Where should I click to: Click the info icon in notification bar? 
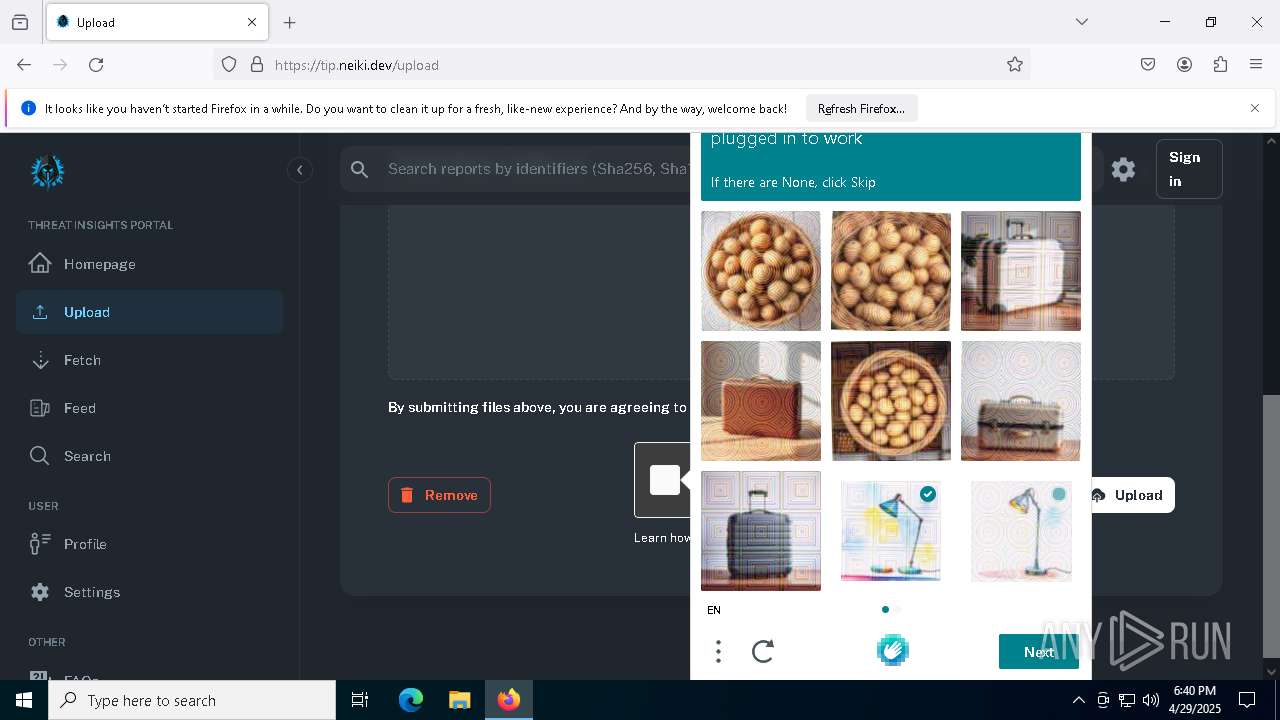pyautogui.click(x=28, y=108)
